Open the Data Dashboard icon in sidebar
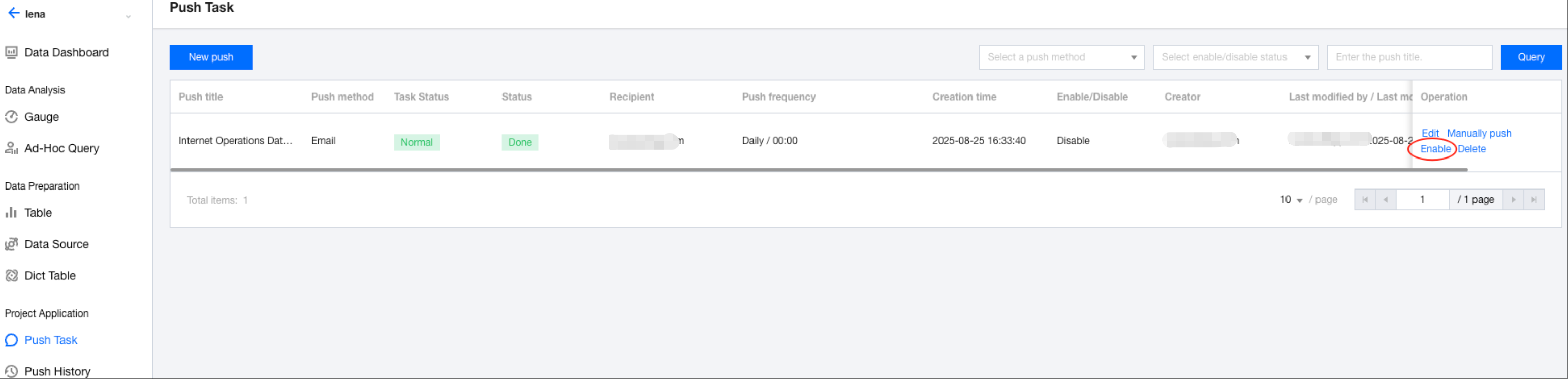Screen dimensions: 1568x379 point(11,53)
